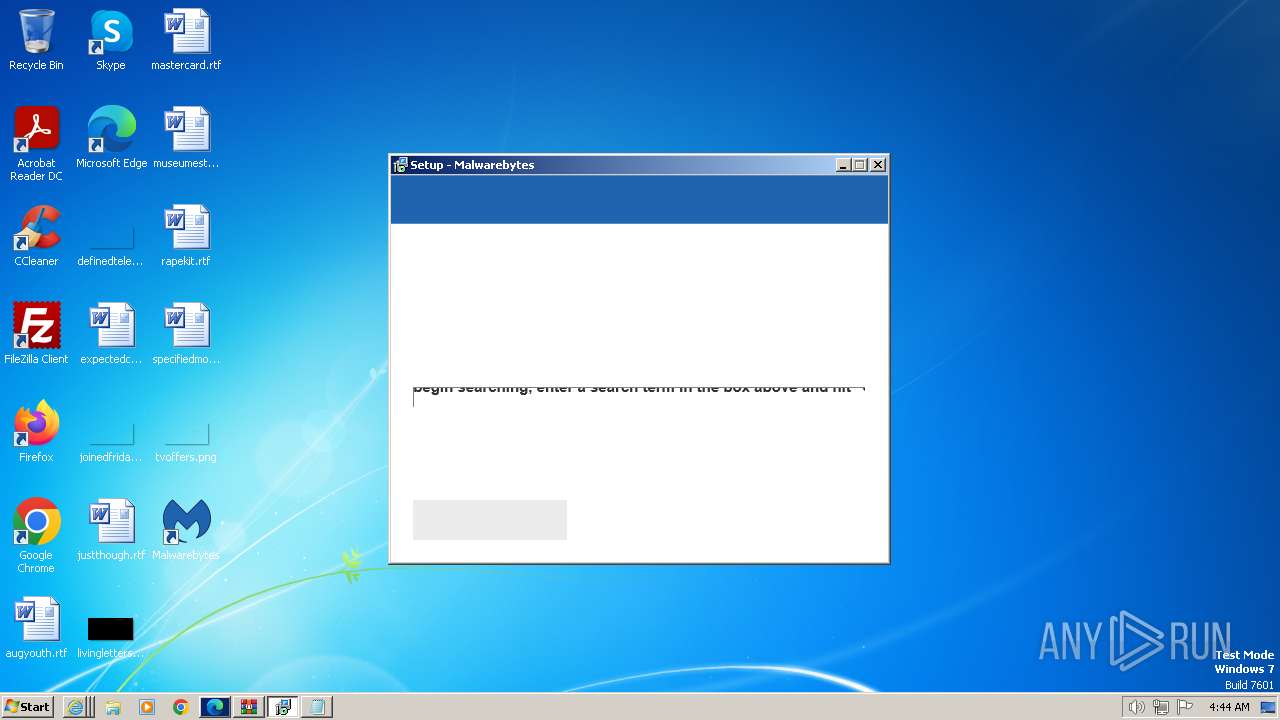Switch to the WinRAR taskbar button
The width and height of the screenshot is (1280, 720).
[x=249, y=707]
